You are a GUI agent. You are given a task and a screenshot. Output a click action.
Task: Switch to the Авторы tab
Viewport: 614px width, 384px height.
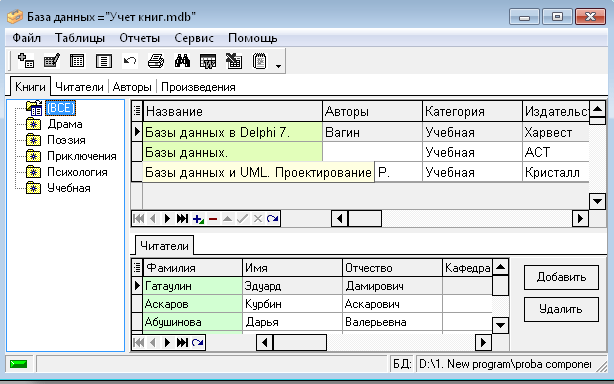pyautogui.click(x=132, y=87)
